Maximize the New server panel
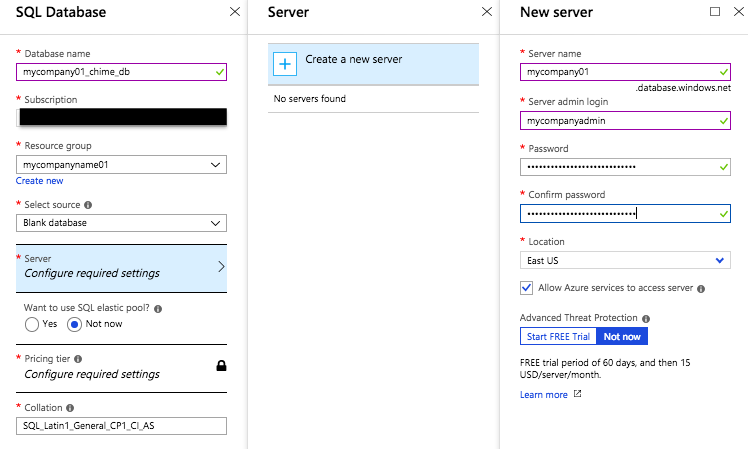 (x=715, y=11)
